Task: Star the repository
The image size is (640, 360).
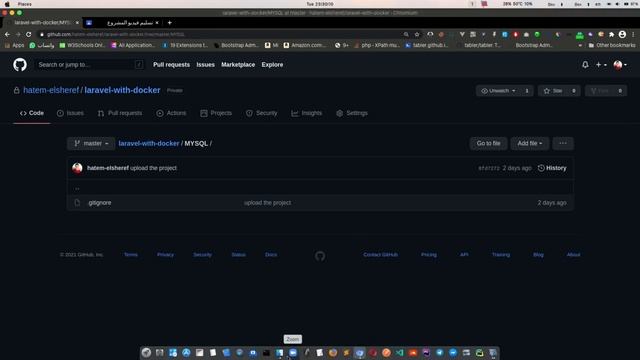Action: tap(553, 91)
